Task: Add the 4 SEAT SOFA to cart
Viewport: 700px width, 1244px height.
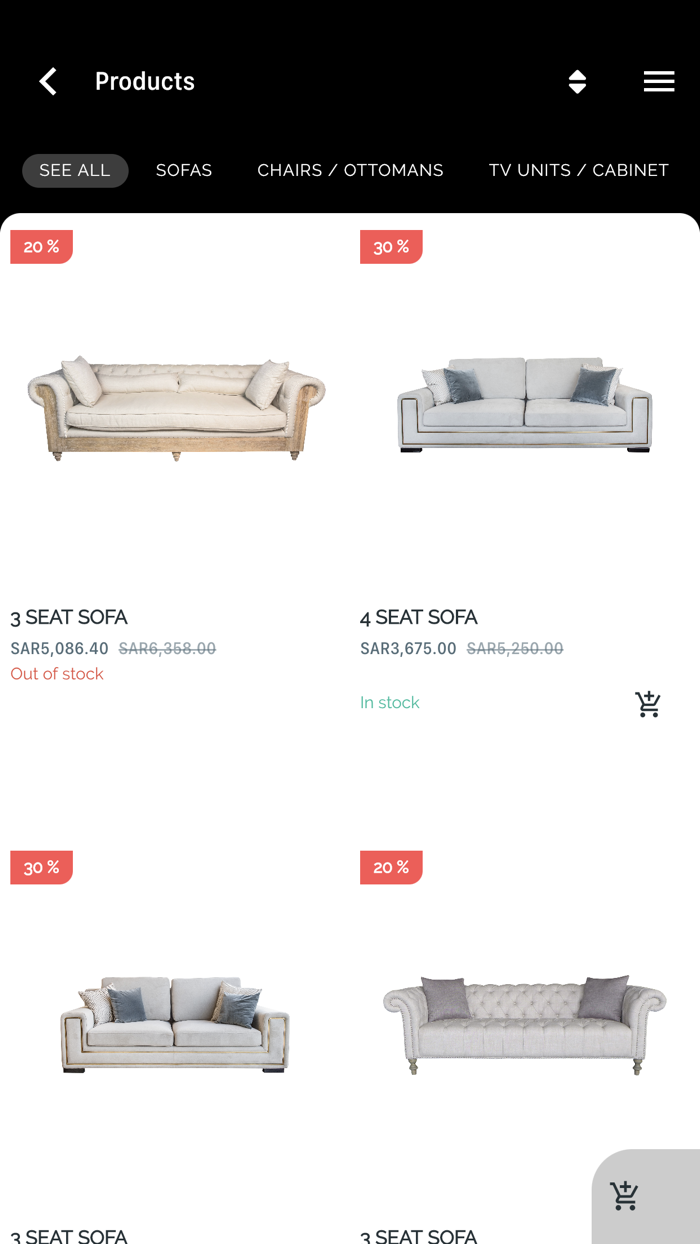Action: tap(647, 703)
